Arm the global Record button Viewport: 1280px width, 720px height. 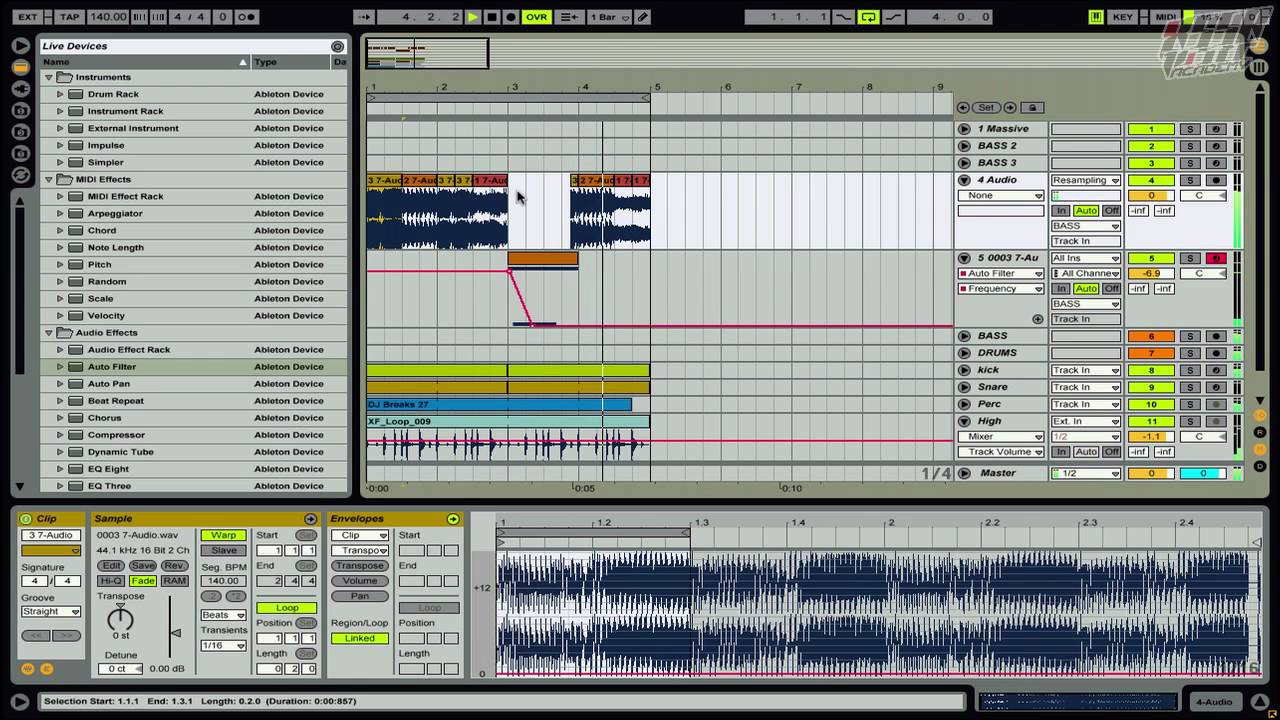point(511,17)
